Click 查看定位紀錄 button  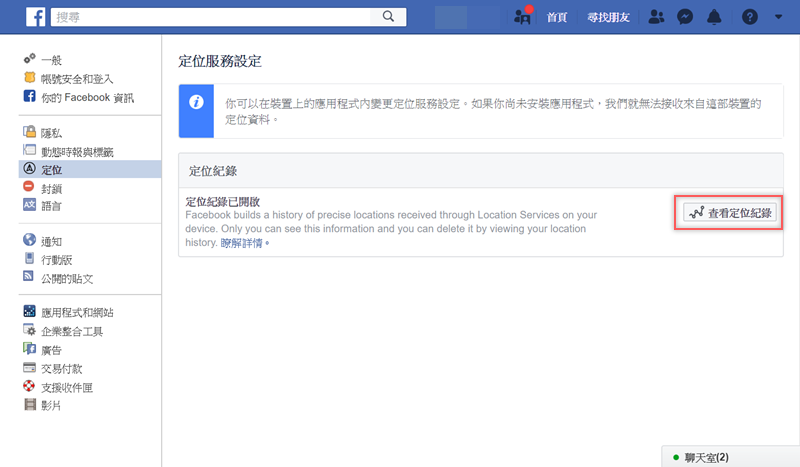click(x=730, y=213)
